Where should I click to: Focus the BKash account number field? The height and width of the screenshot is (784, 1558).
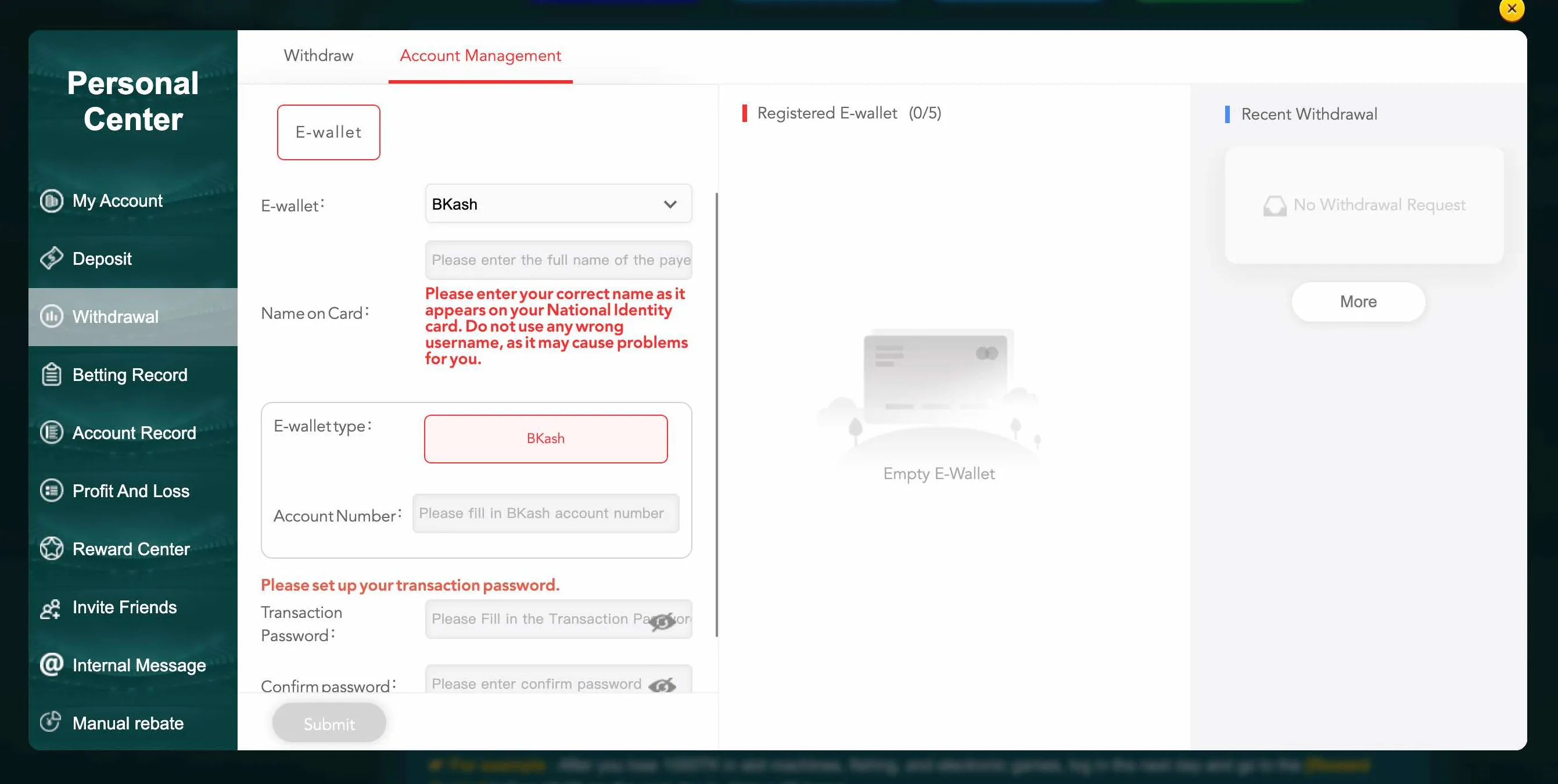(x=545, y=513)
